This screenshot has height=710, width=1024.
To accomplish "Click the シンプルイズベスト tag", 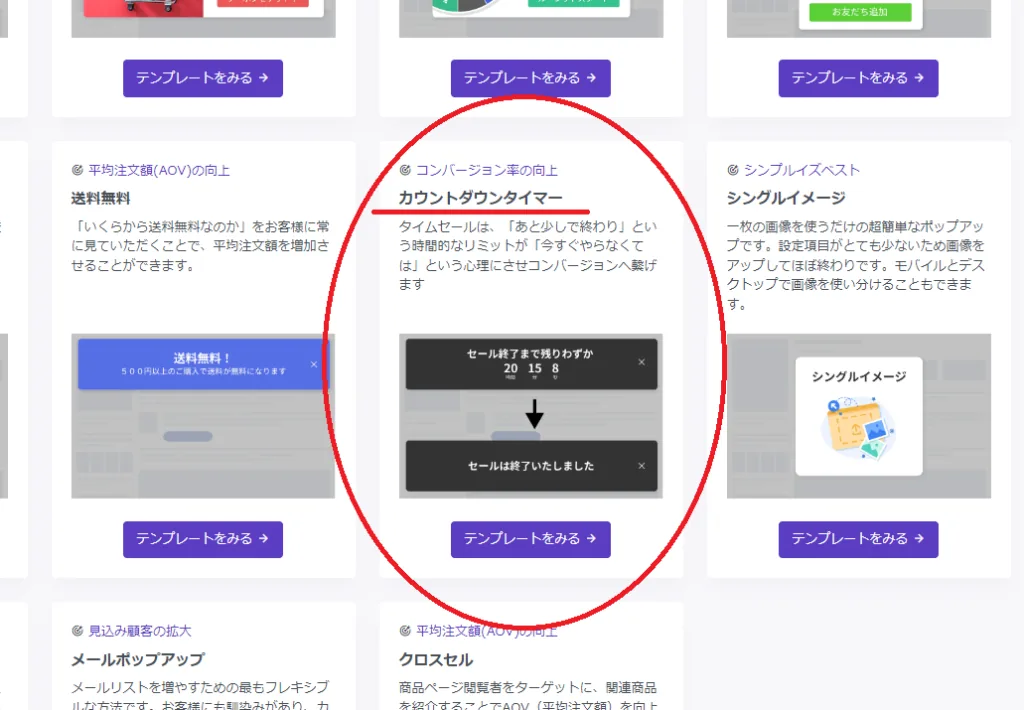I will point(801,170).
